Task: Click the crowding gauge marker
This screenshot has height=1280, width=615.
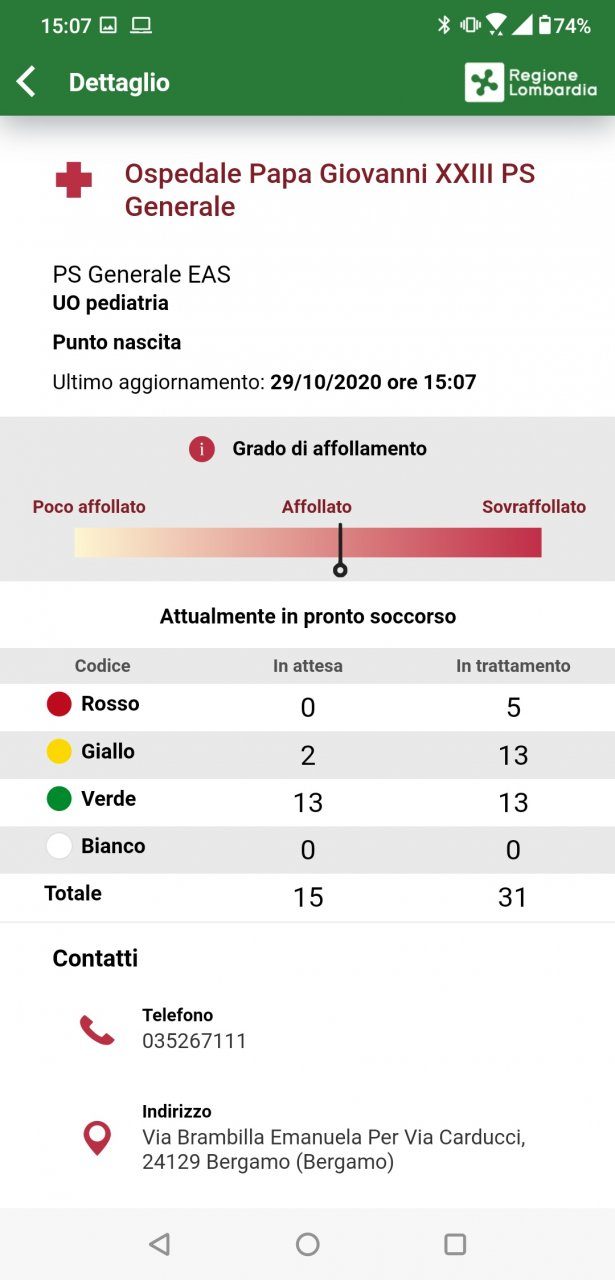Action: point(340,569)
